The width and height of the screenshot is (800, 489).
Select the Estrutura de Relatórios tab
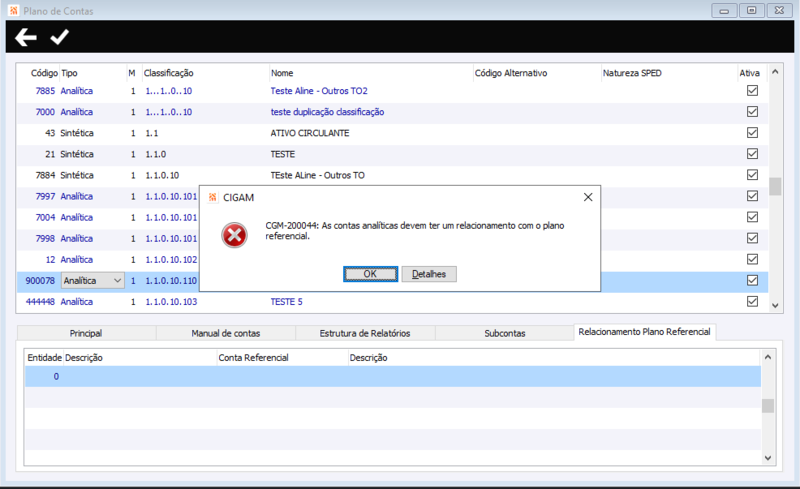point(365,333)
